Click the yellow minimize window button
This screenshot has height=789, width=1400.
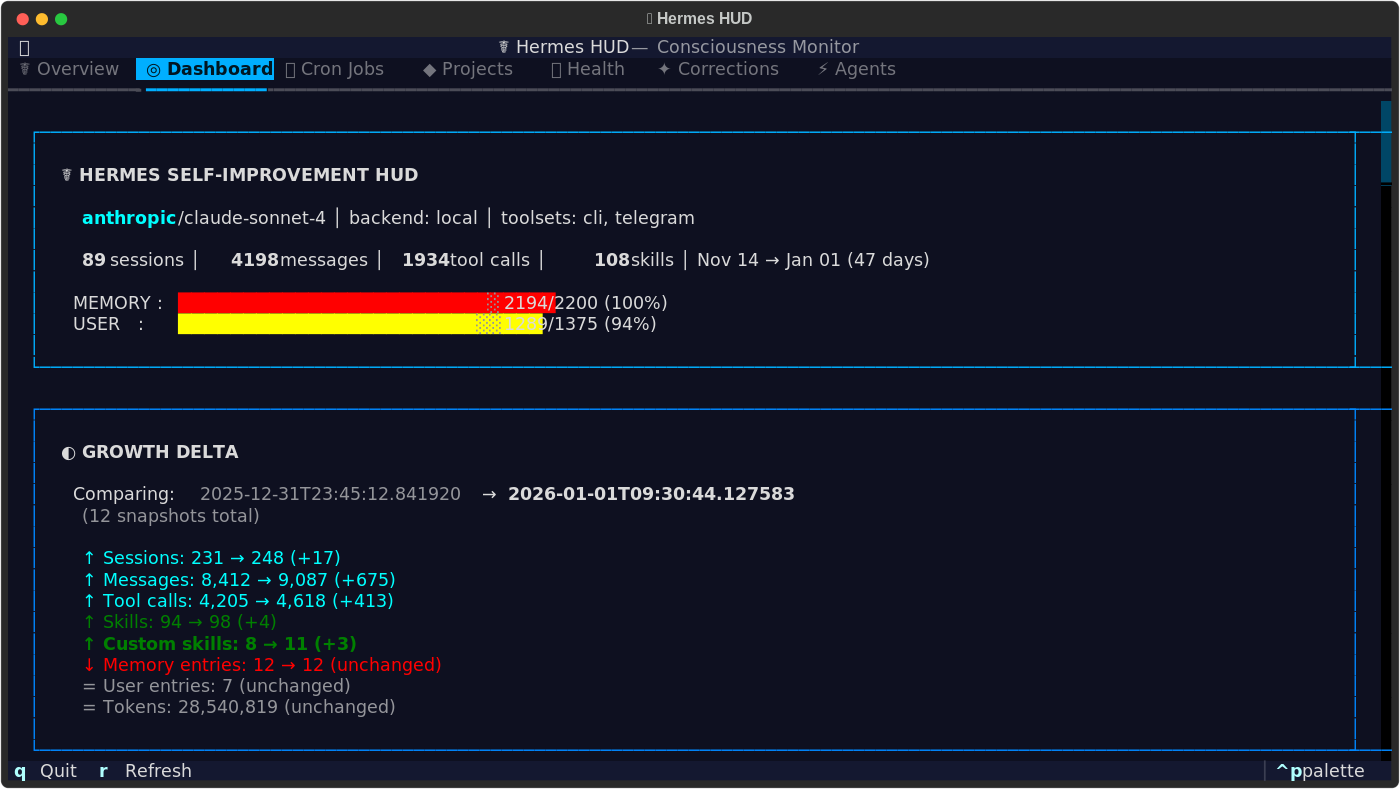(42, 19)
